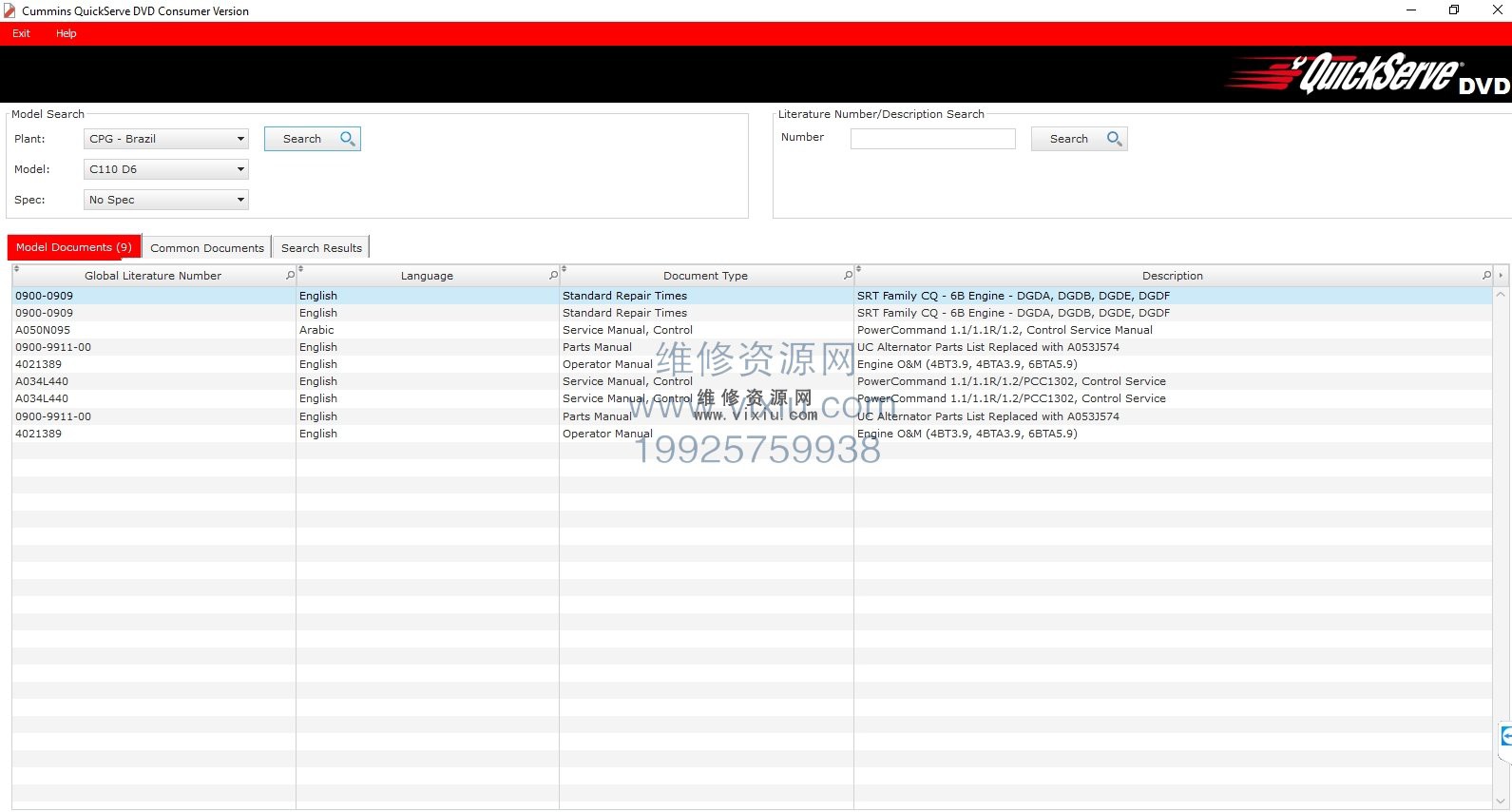Focus the literature Number input field
Screen dimensions: 1512x812
click(x=933, y=139)
